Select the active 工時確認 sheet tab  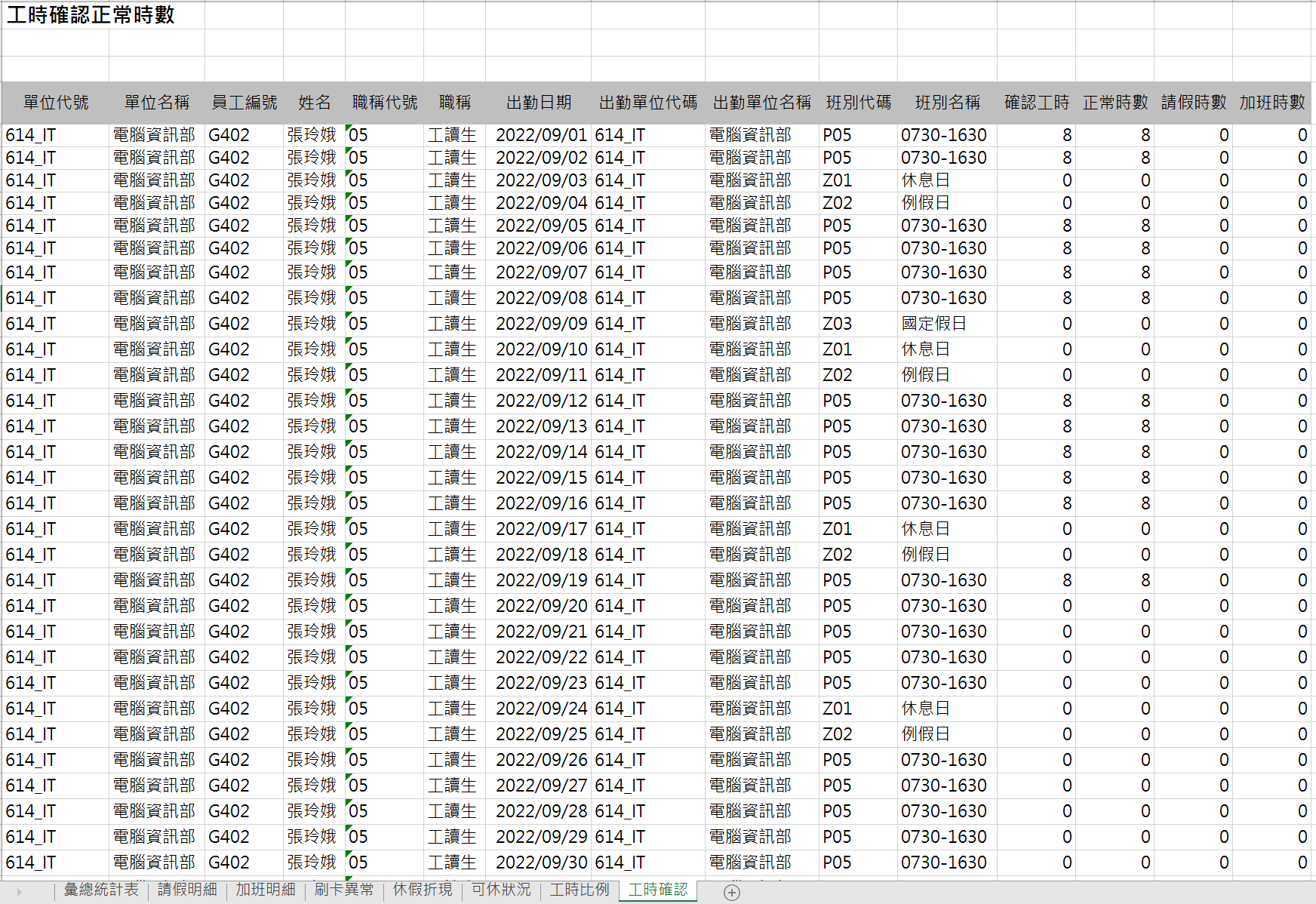coord(658,890)
